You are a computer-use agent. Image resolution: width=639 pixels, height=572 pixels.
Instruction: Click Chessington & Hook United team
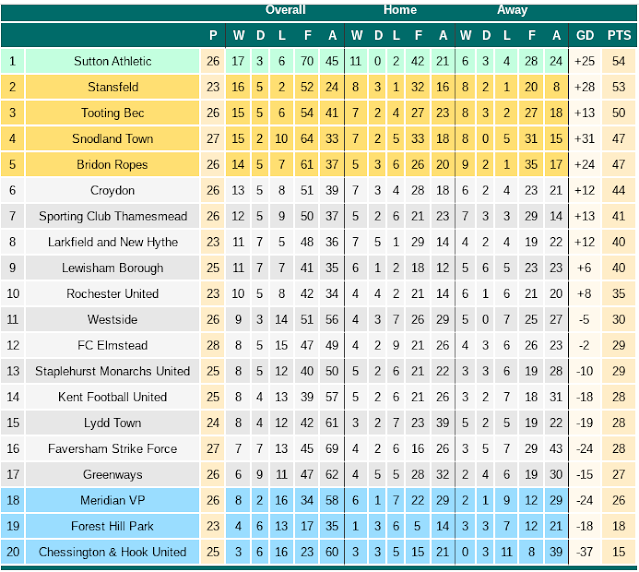tap(112, 552)
